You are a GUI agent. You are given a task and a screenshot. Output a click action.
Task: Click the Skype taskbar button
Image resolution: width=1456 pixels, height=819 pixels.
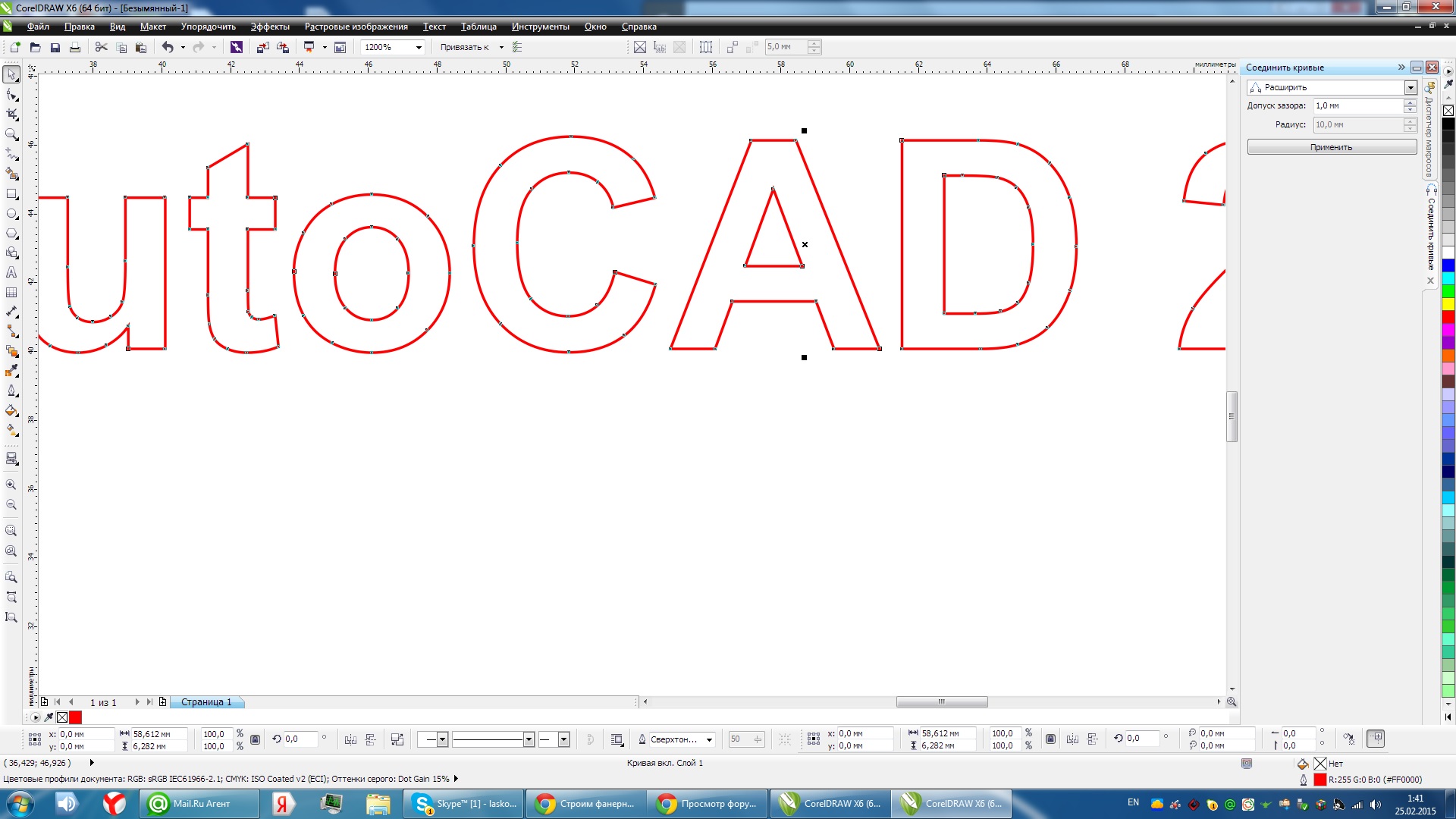click(x=464, y=804)
